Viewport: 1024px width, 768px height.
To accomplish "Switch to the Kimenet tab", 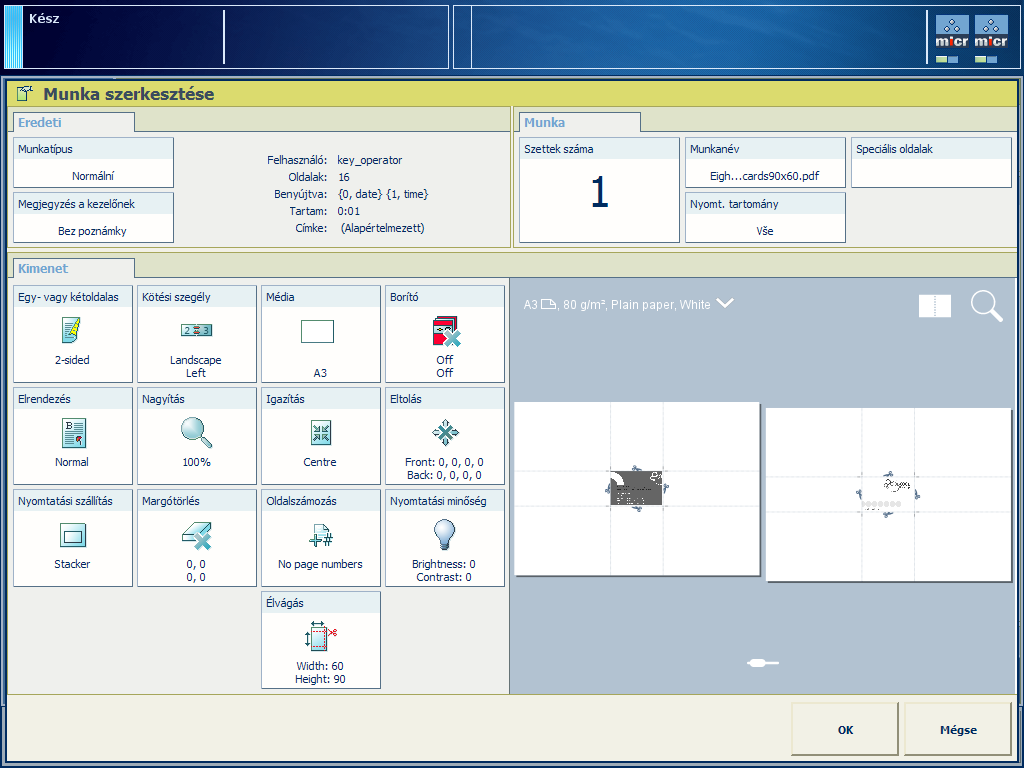I will [x=71, y=268].
